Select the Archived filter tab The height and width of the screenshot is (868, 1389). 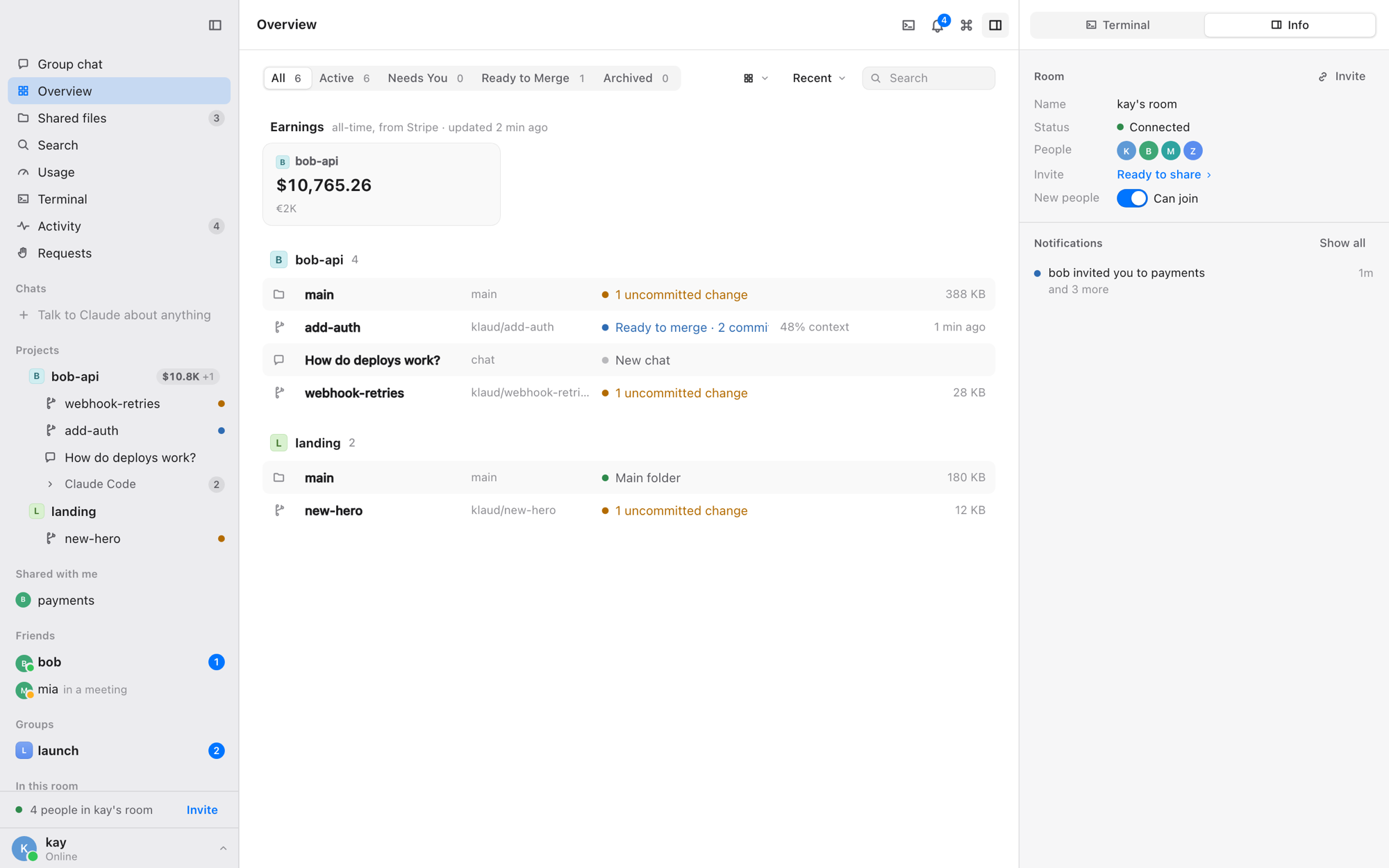[635, 78]
